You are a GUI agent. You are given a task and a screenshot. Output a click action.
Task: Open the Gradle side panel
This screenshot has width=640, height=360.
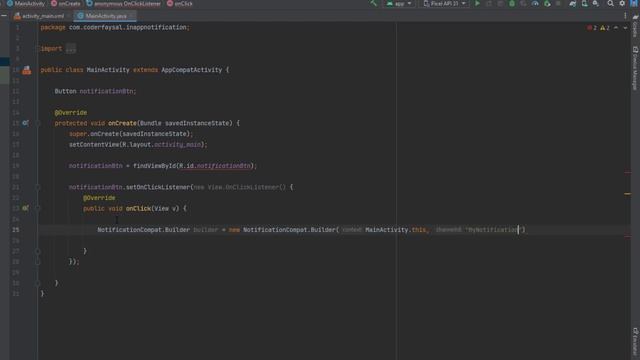(635, 26)
